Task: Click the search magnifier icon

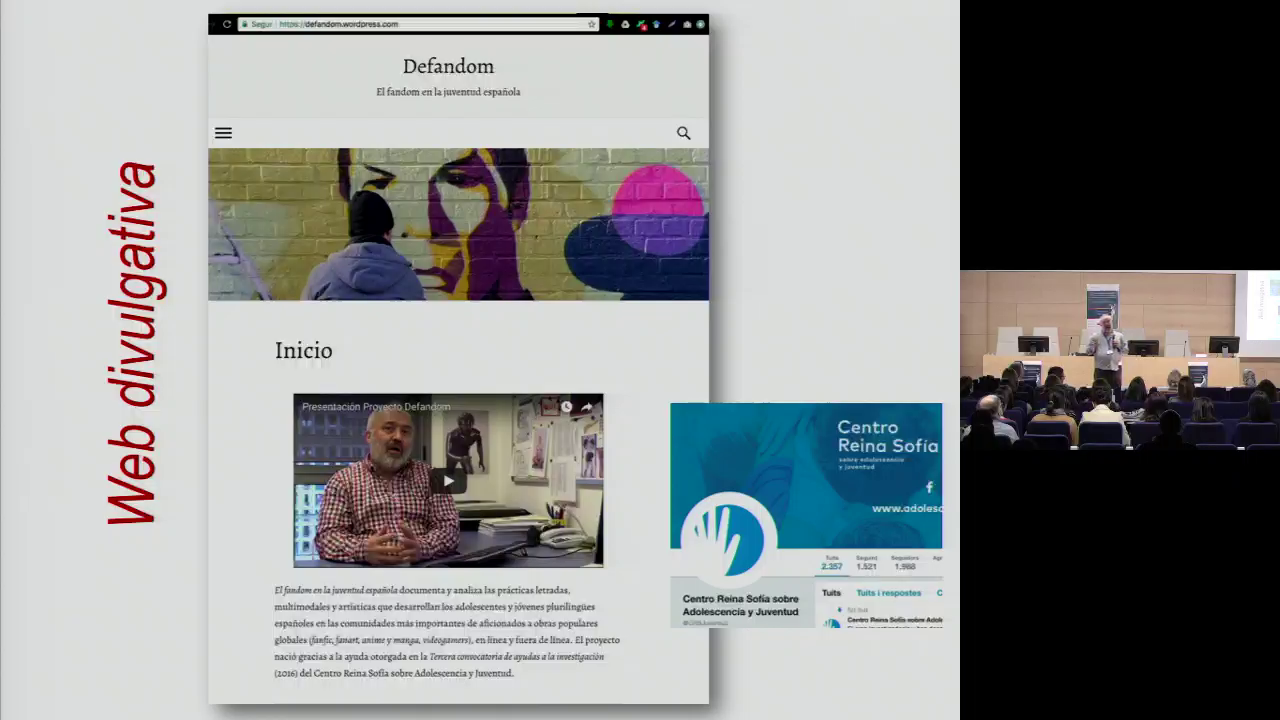Action: coord(683,133)
